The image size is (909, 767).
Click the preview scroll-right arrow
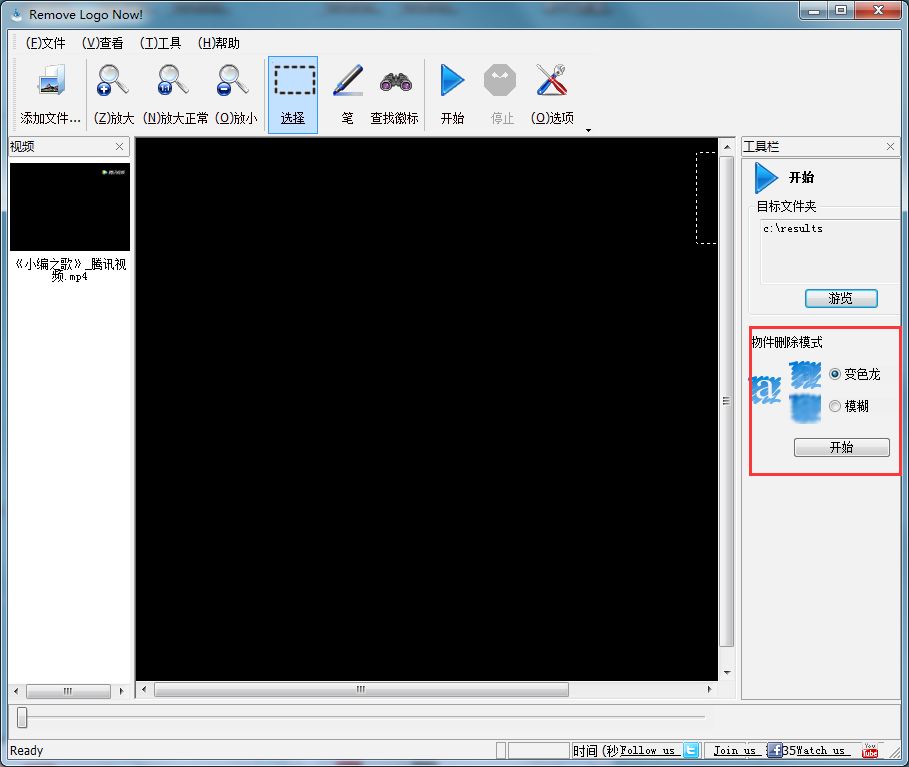coord(709,689)
